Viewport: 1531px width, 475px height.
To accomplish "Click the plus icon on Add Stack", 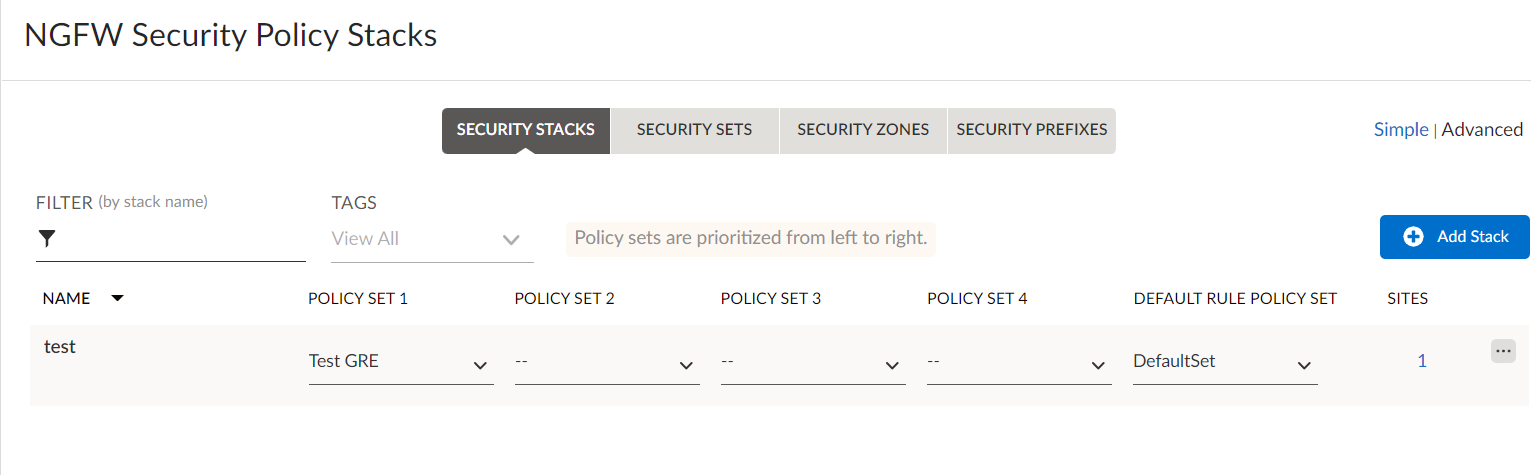I will [1413, 237].
